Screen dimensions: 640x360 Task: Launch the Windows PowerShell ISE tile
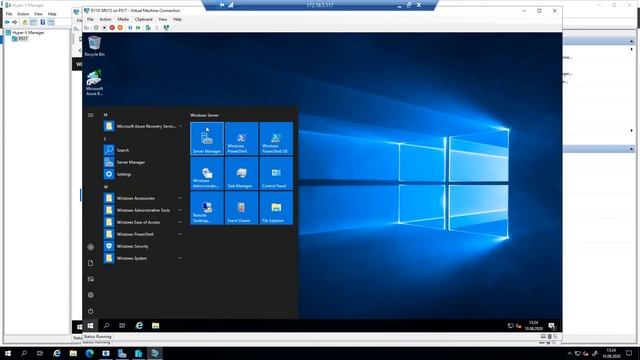(x=276, y=138)
